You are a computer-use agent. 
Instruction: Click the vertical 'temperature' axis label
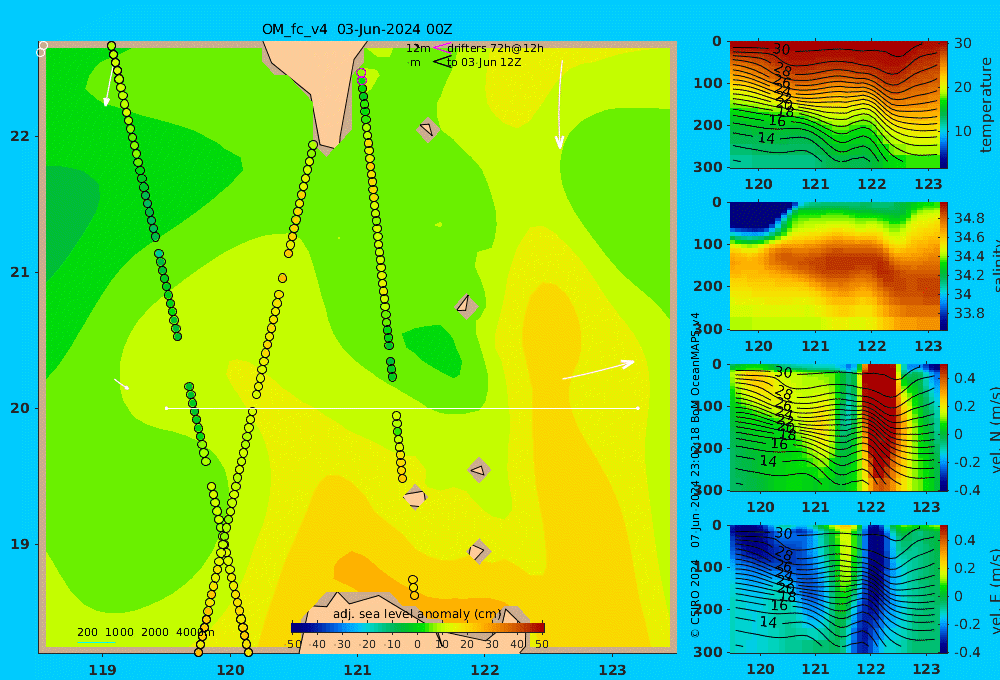986,105
